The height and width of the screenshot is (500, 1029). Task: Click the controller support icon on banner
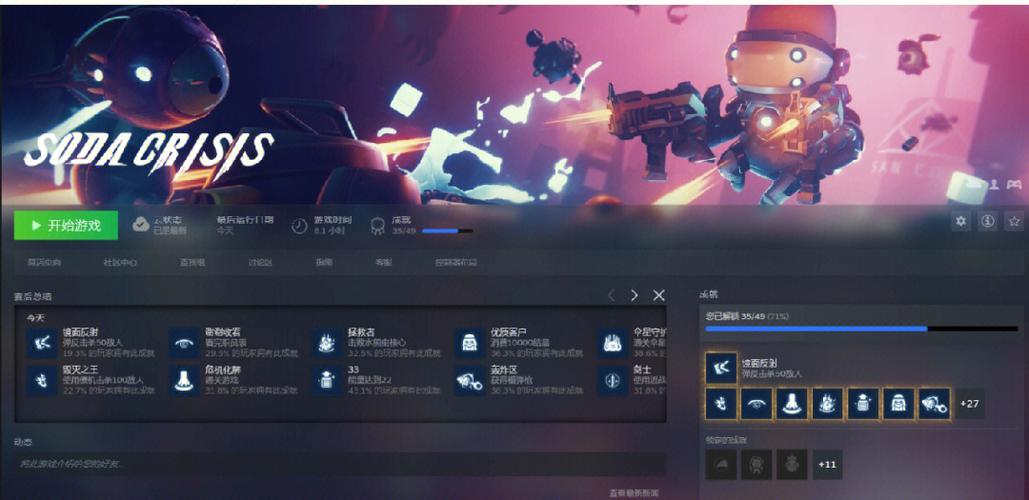(x=1015, y=184)
